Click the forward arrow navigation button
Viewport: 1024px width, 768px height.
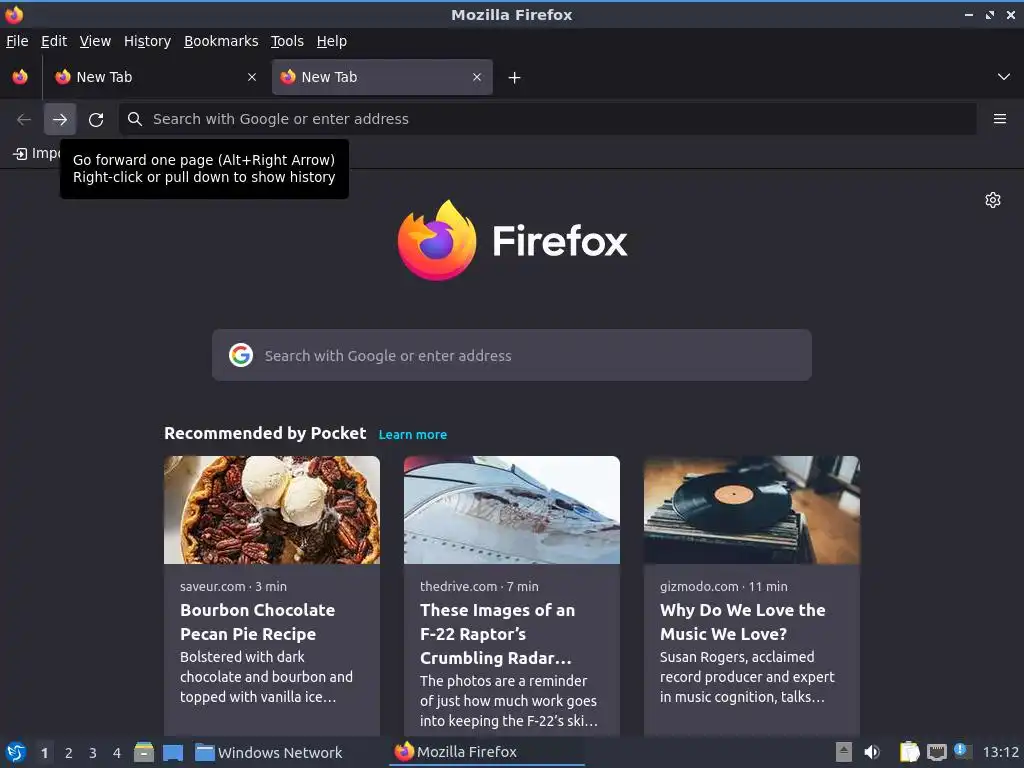tap(60, 120)
